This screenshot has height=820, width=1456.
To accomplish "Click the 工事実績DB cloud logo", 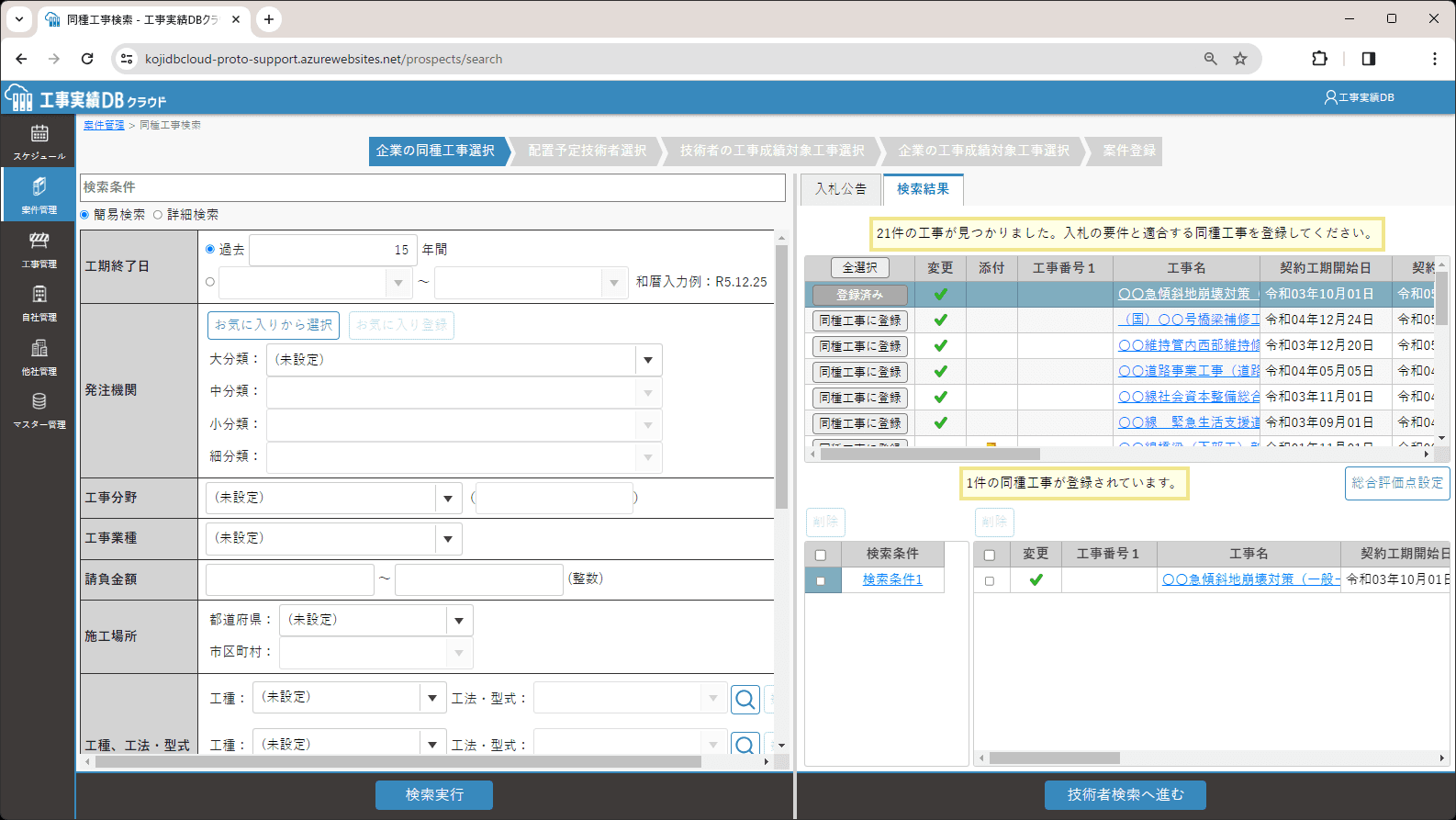I will [85, 97].
